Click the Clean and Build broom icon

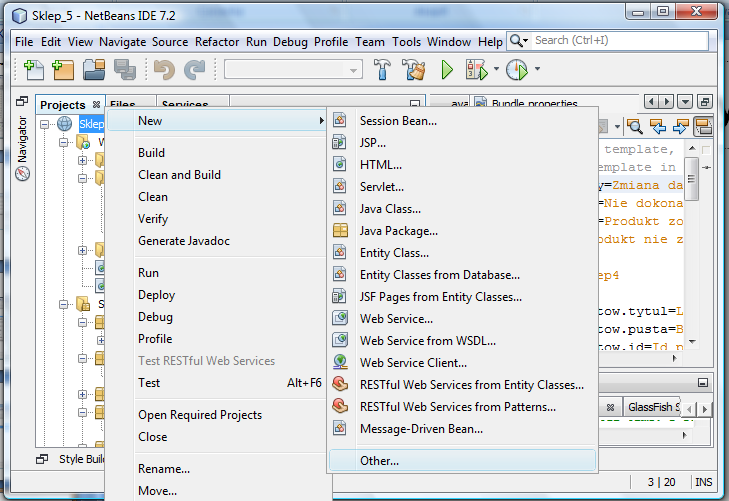(413, 70)
